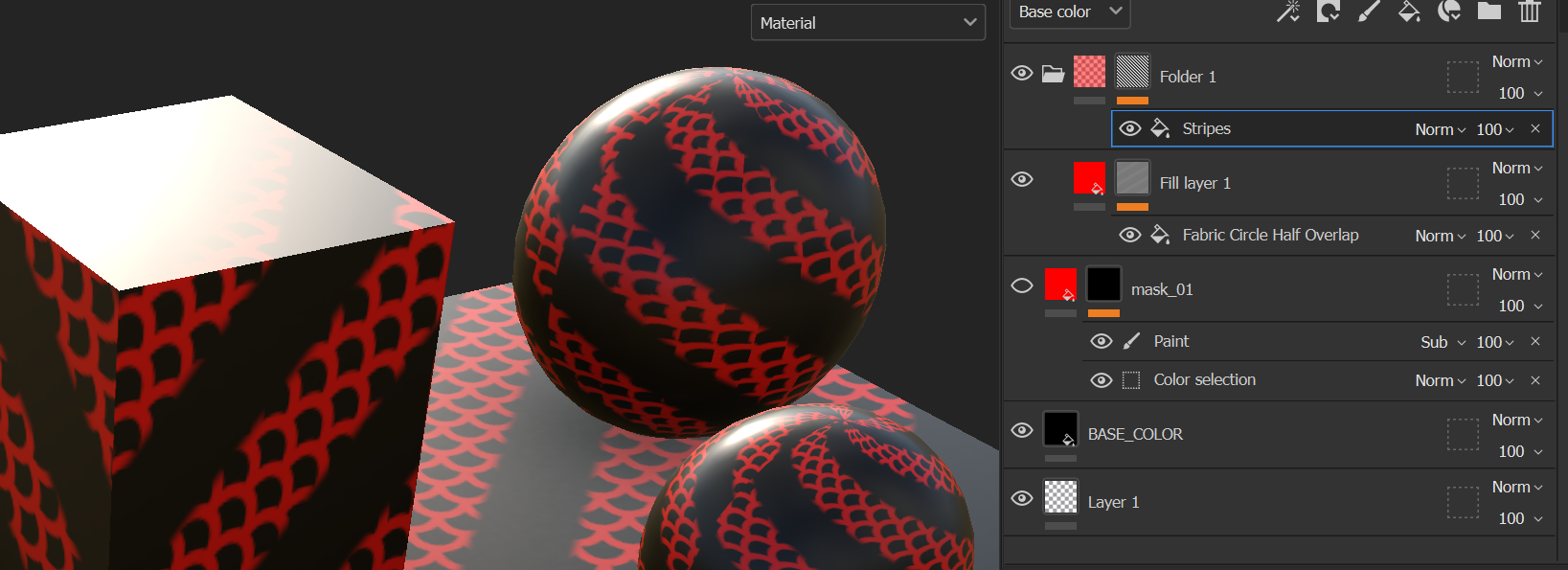Click the red color swatch of Fill layer 1

pos(1089,178)
